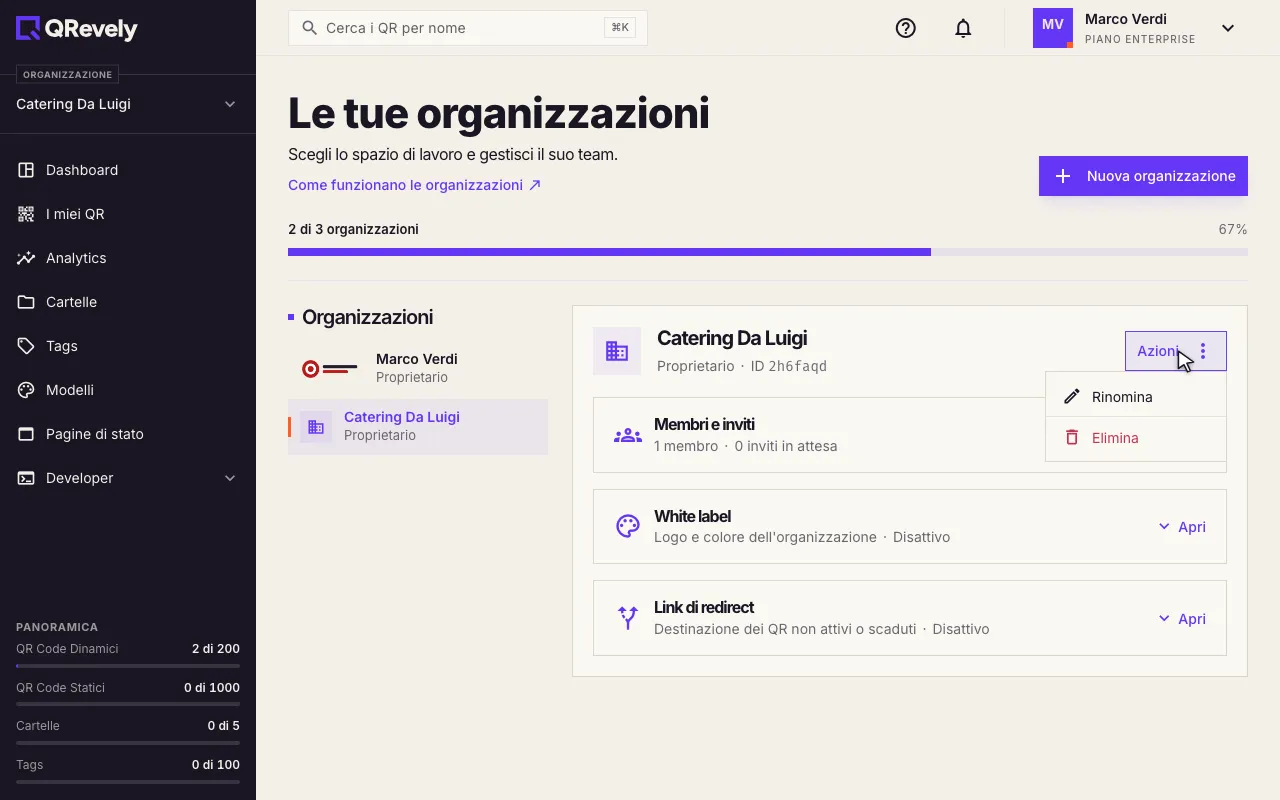The height and width of the screenshot is (800, 1280).
Task: Open Cartelle in the sidebar
Action: pyautogui.click(x=127, y=302)
